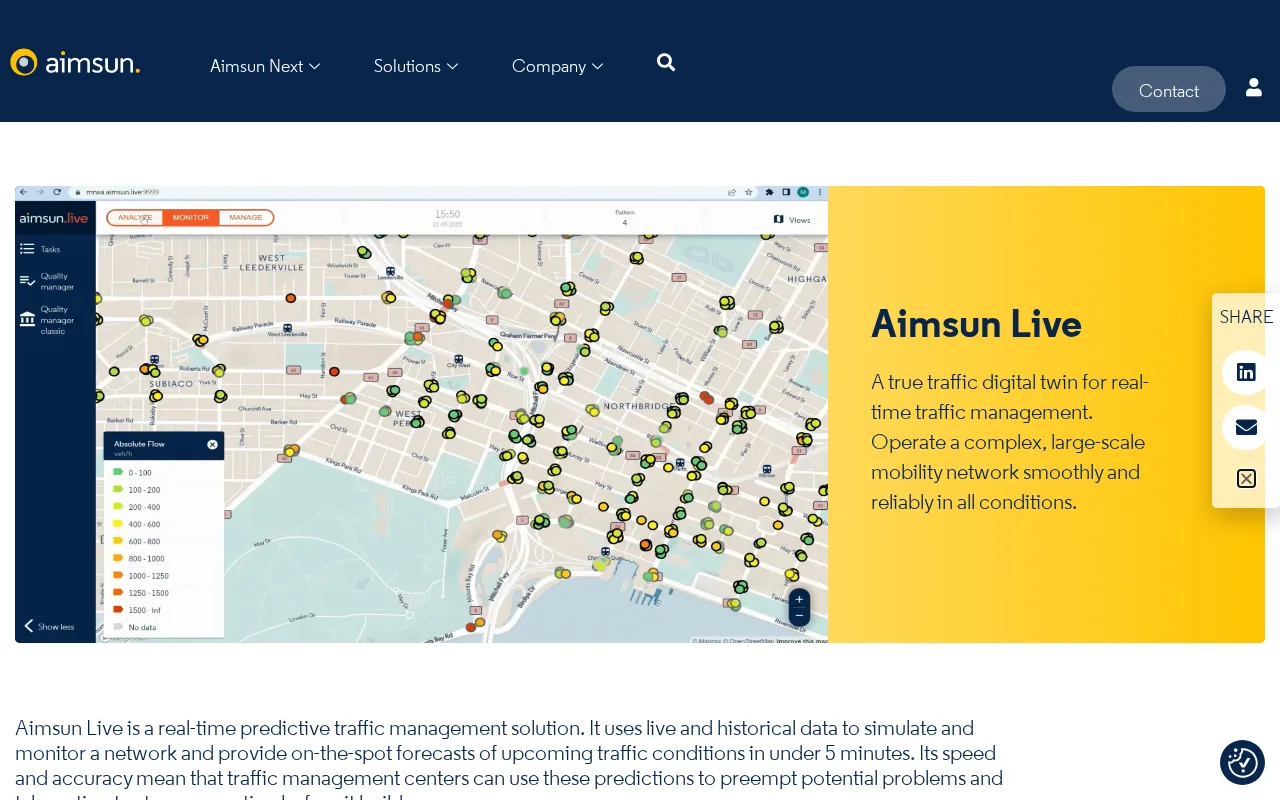This screenshot has width=1280, height=800.
Task: Share the page via the LinkedIn icon
Action: tap(1246, 372)
